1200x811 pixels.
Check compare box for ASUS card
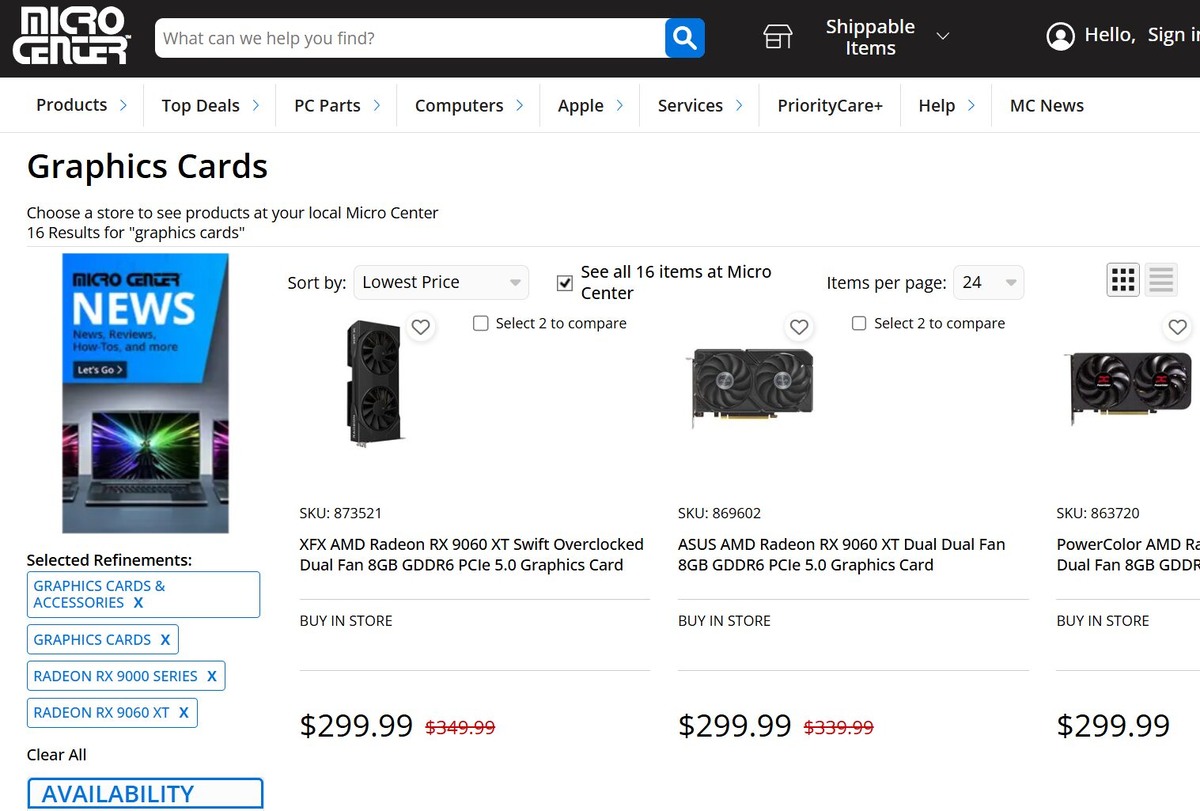coord(859,323)
